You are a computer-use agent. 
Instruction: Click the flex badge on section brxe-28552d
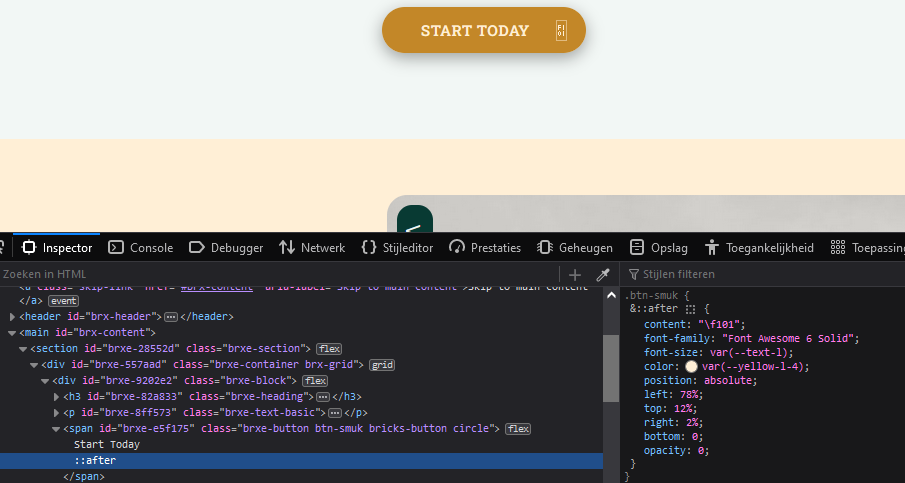point(329,349)
